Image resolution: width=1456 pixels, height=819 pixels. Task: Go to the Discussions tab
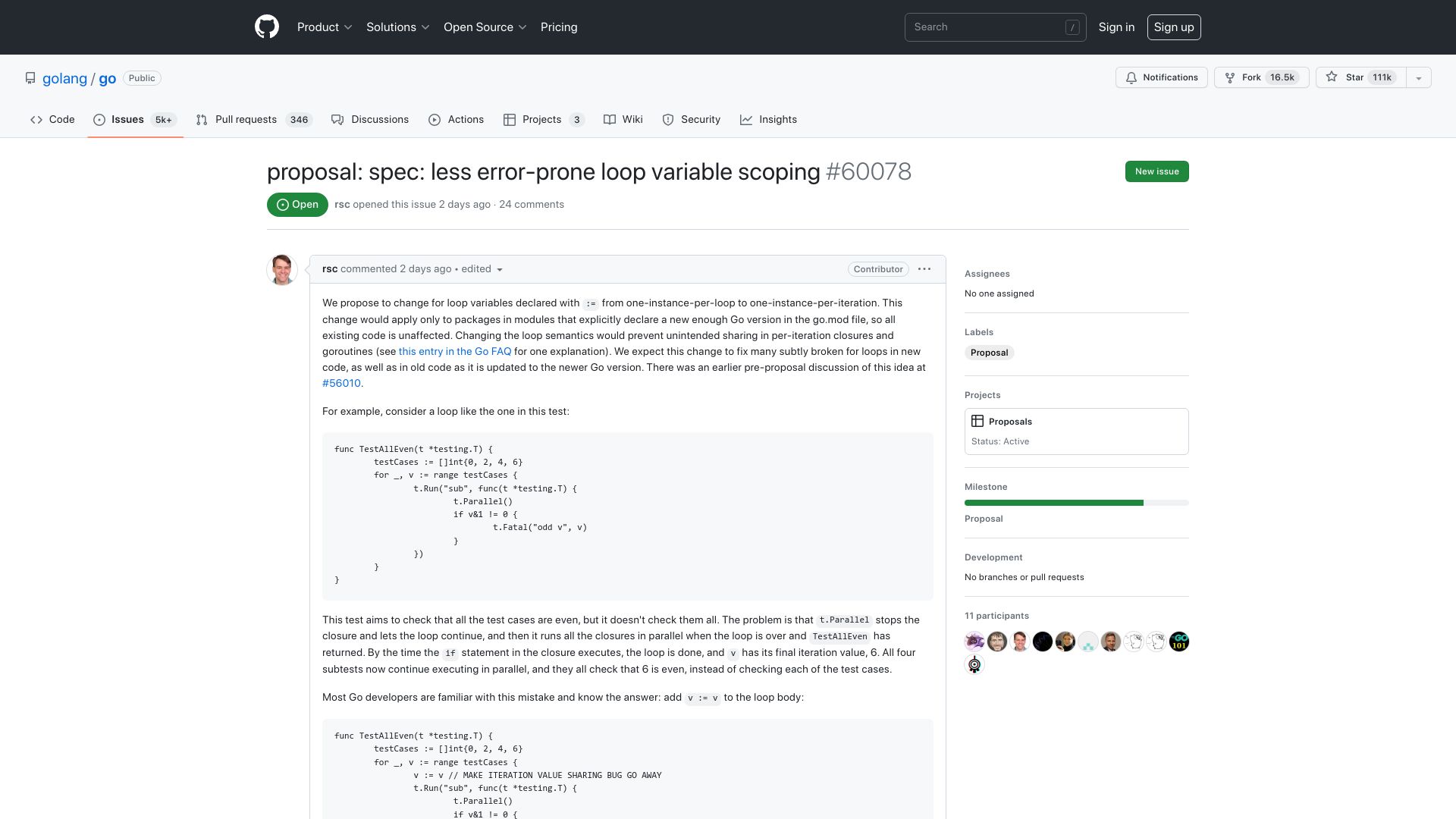click(370, 120)
